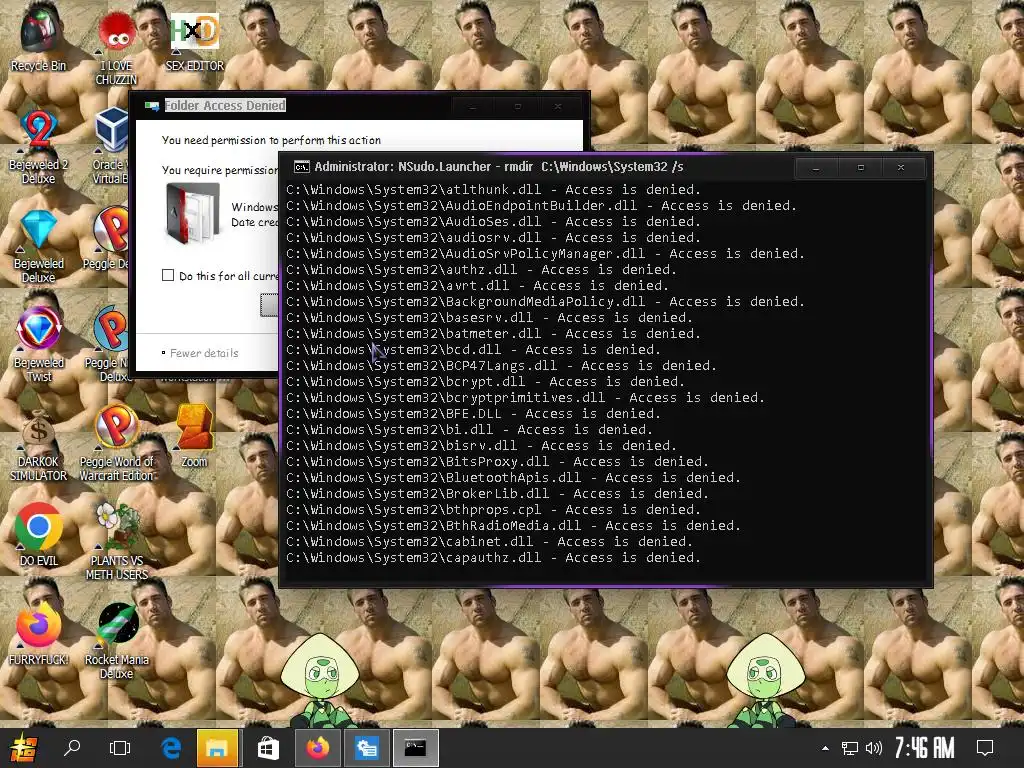Click the BackgroundMediaPolicy.dll console line
This screenshot has height=768, width=1024.
pyautogui.click(x=545, y=302)
